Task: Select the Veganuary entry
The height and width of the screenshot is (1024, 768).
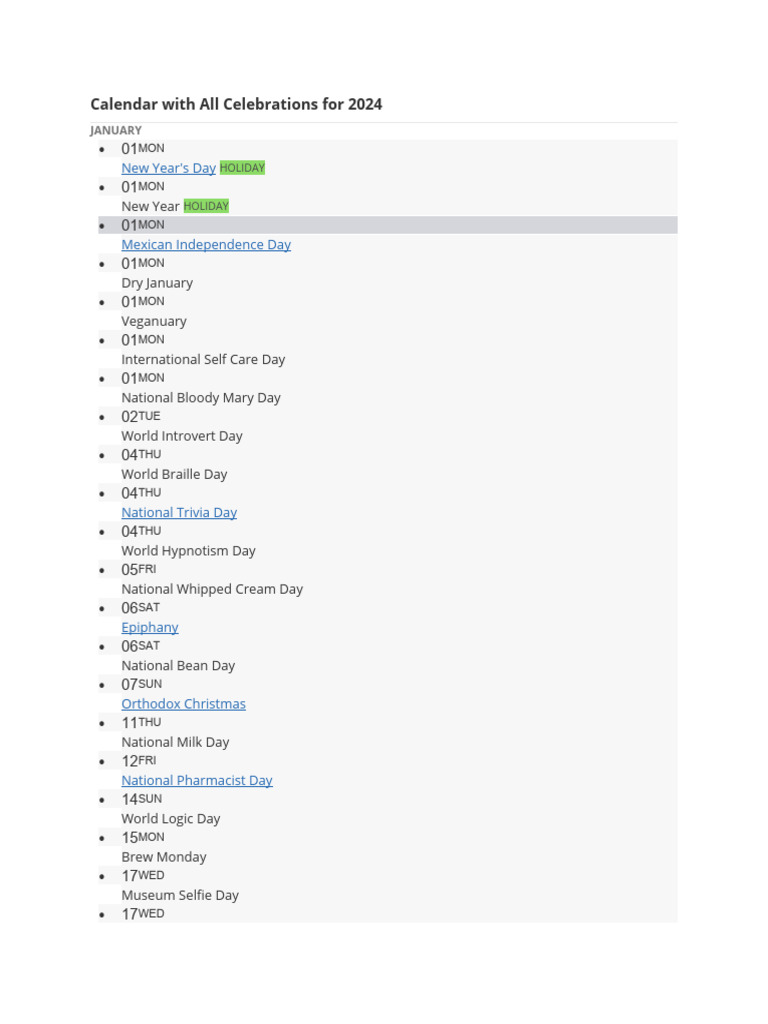Action: 154,321
